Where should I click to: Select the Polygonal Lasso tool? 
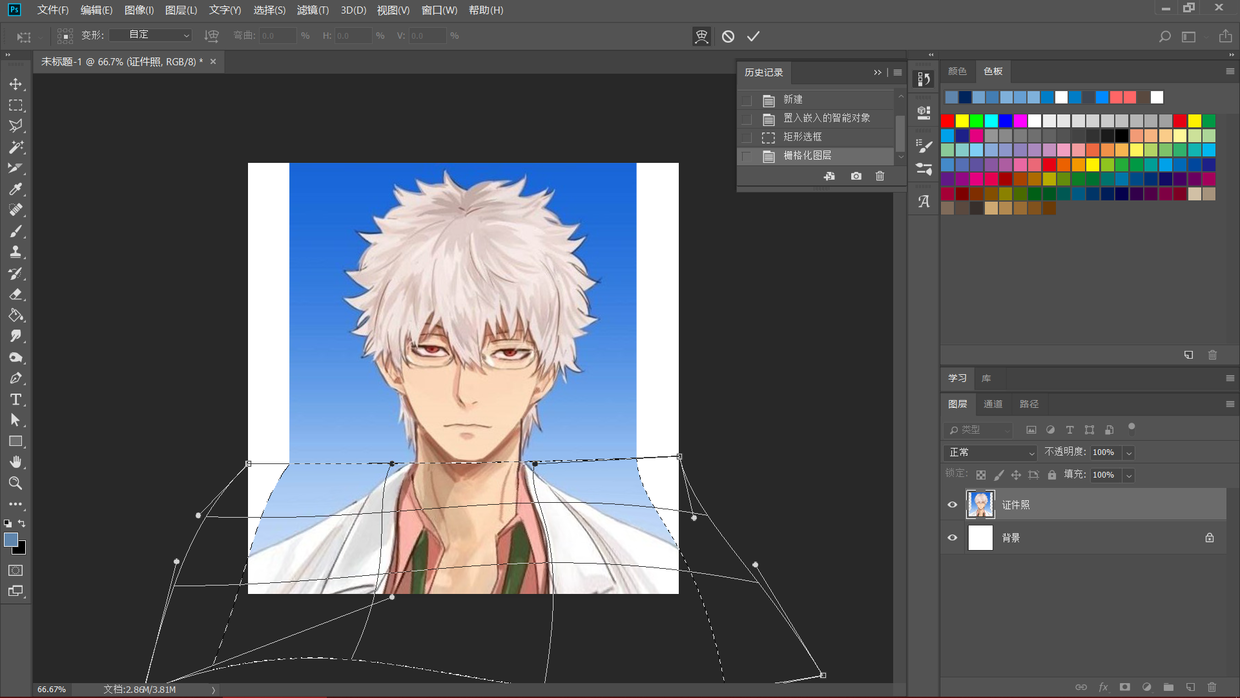(16, 126)
